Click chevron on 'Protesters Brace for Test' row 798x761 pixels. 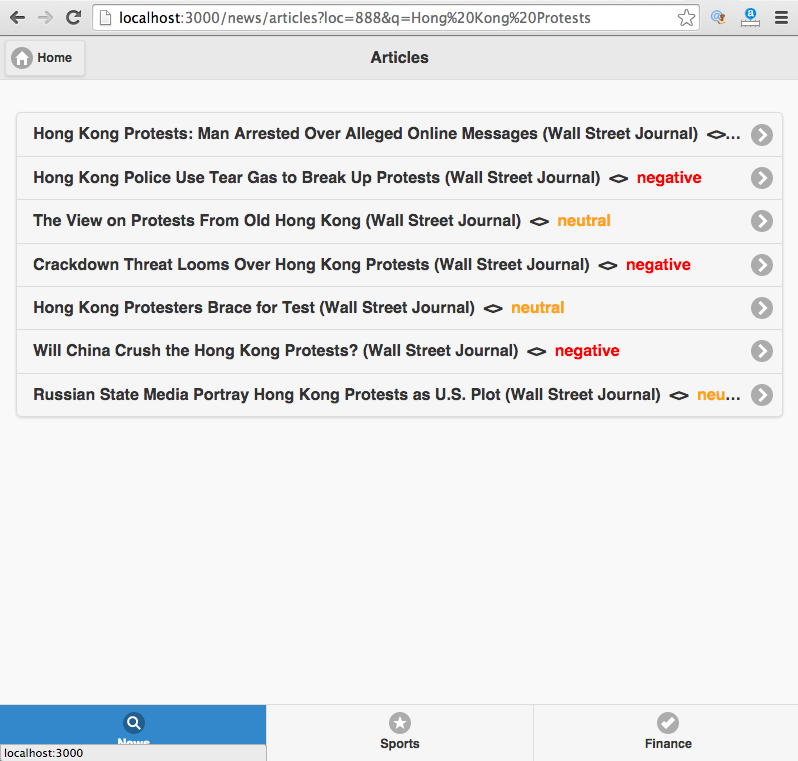(x=762, y=308)
